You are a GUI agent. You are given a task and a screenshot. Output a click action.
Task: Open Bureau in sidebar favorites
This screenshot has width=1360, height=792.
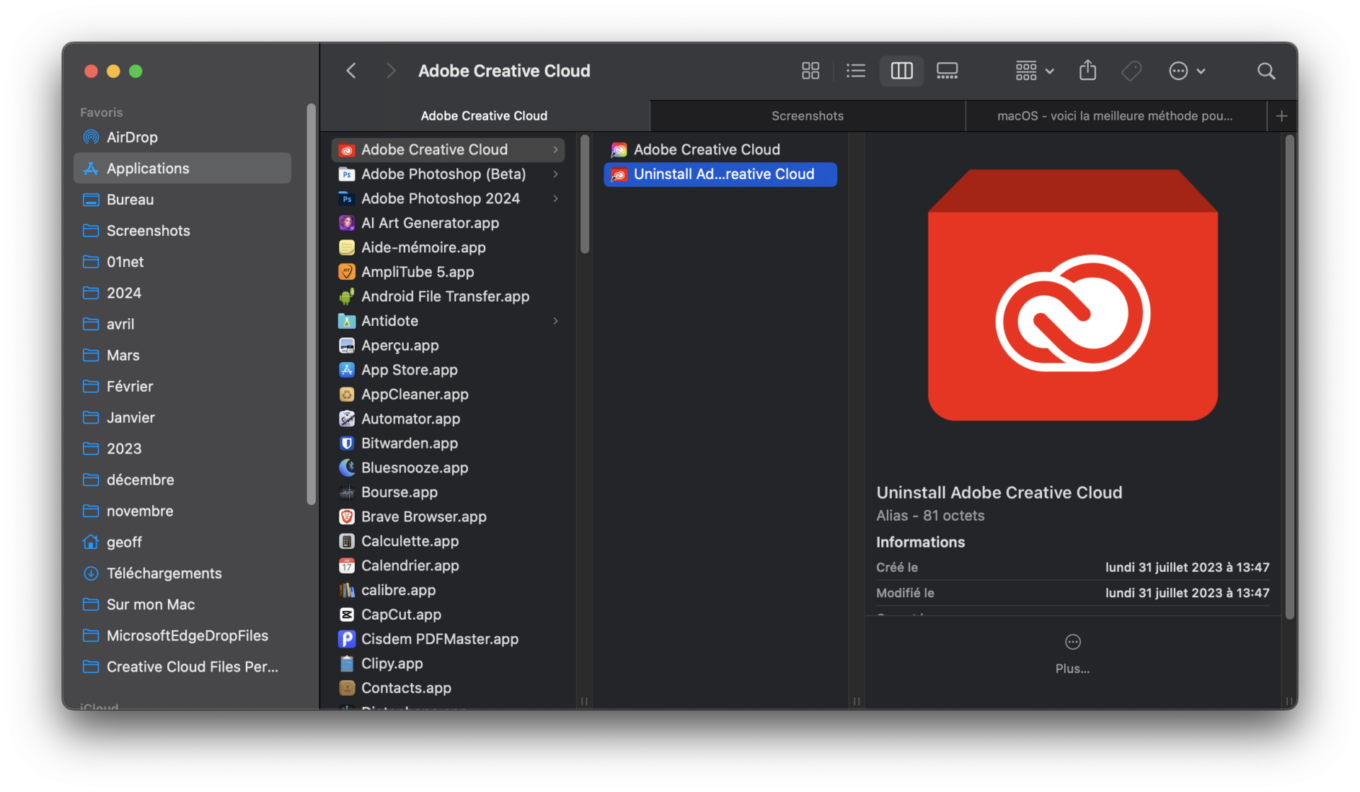(x=182, y=199)
